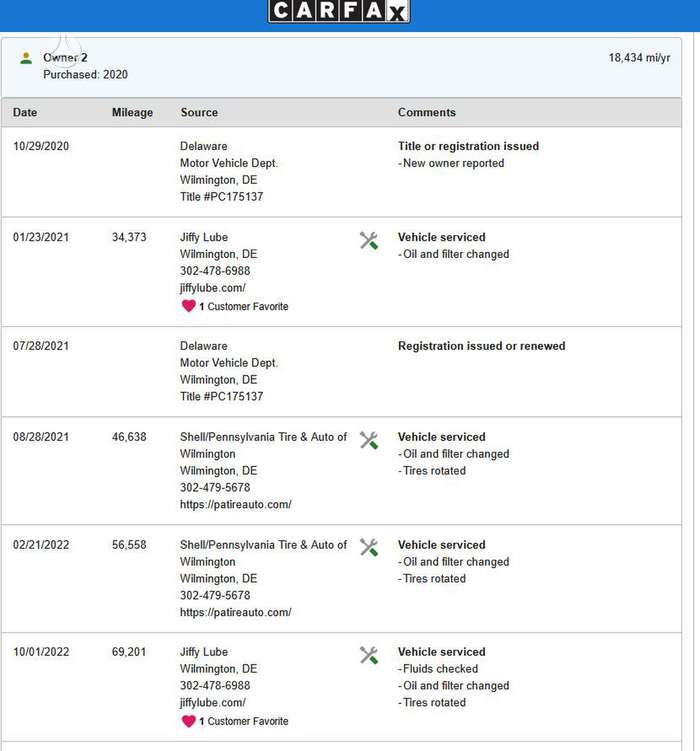This screenshot has height=751, width=700.
Task: Click the Registration issued or renewed comment
Action: [x=482, y=346]
